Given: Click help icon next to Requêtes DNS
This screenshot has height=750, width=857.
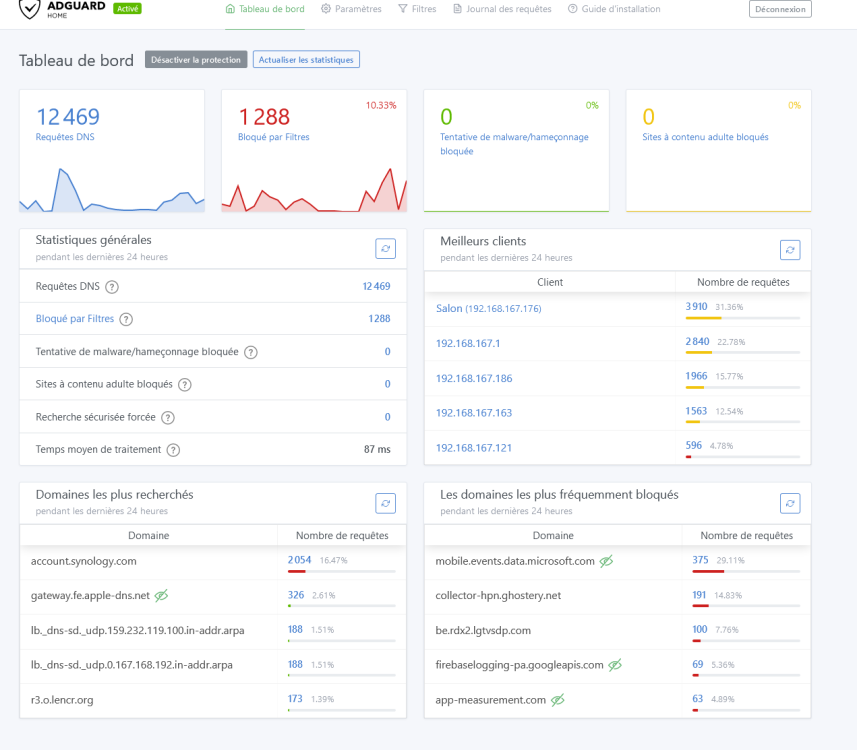Looking at the screenshot, I should pos(112,287).
